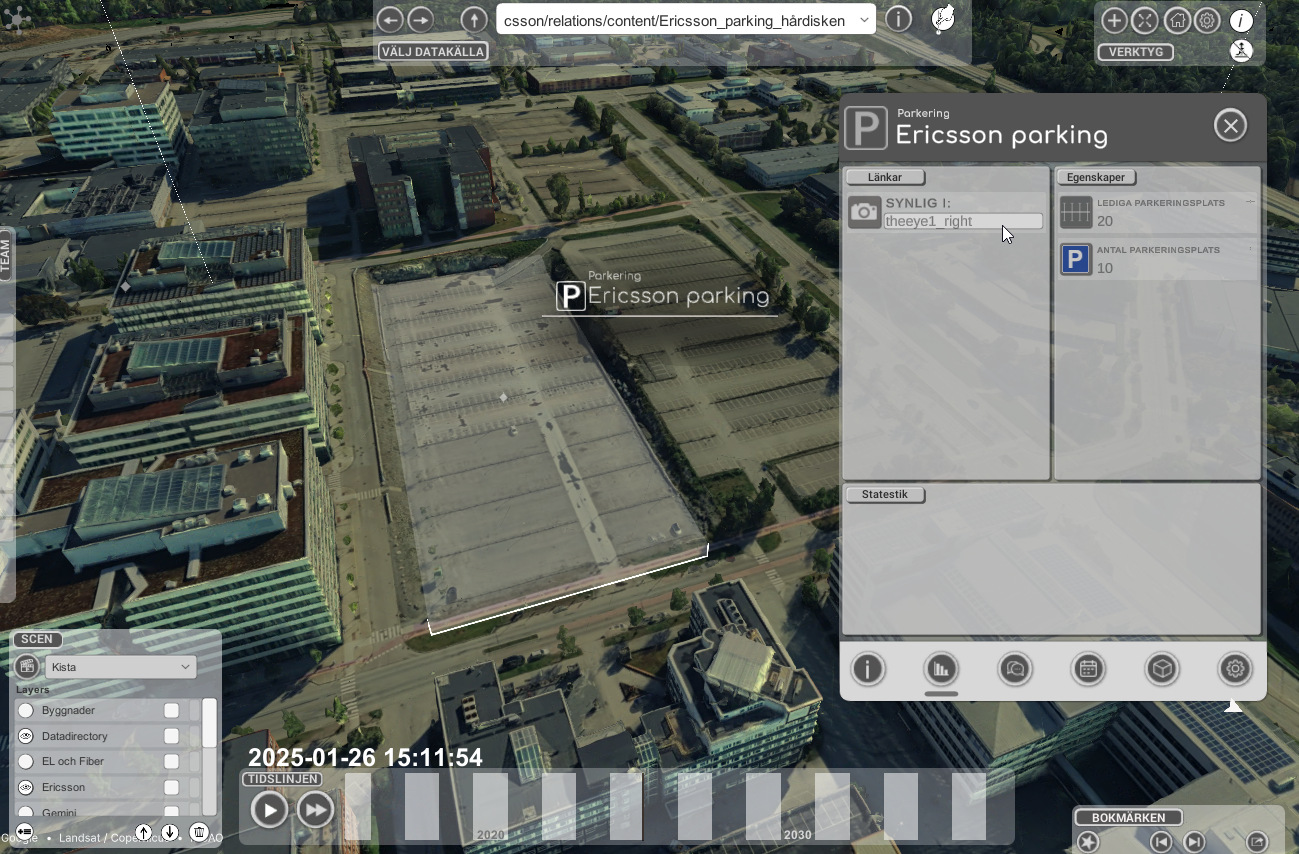Click the home view icon in tools
The width and height of the screenshot is (1299, 854).
[1177, 20]
